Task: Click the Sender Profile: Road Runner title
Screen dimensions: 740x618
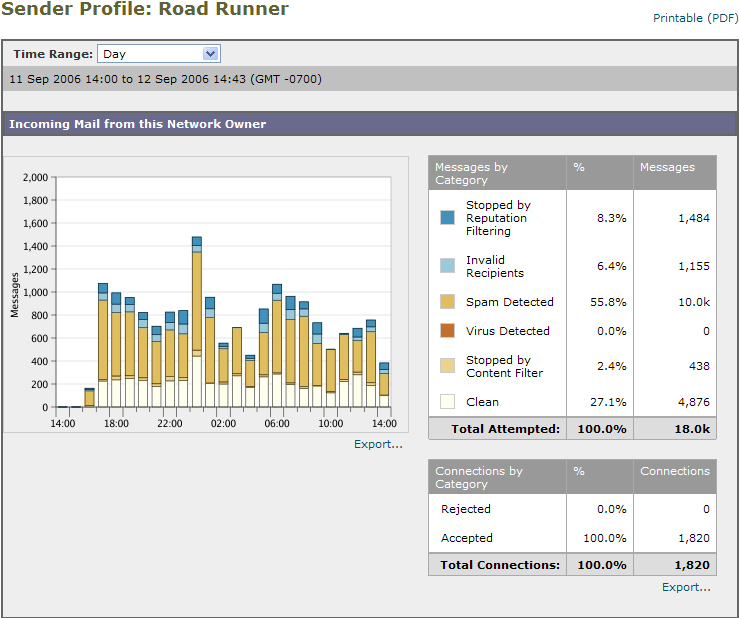Action: click(x=144, y=9)
